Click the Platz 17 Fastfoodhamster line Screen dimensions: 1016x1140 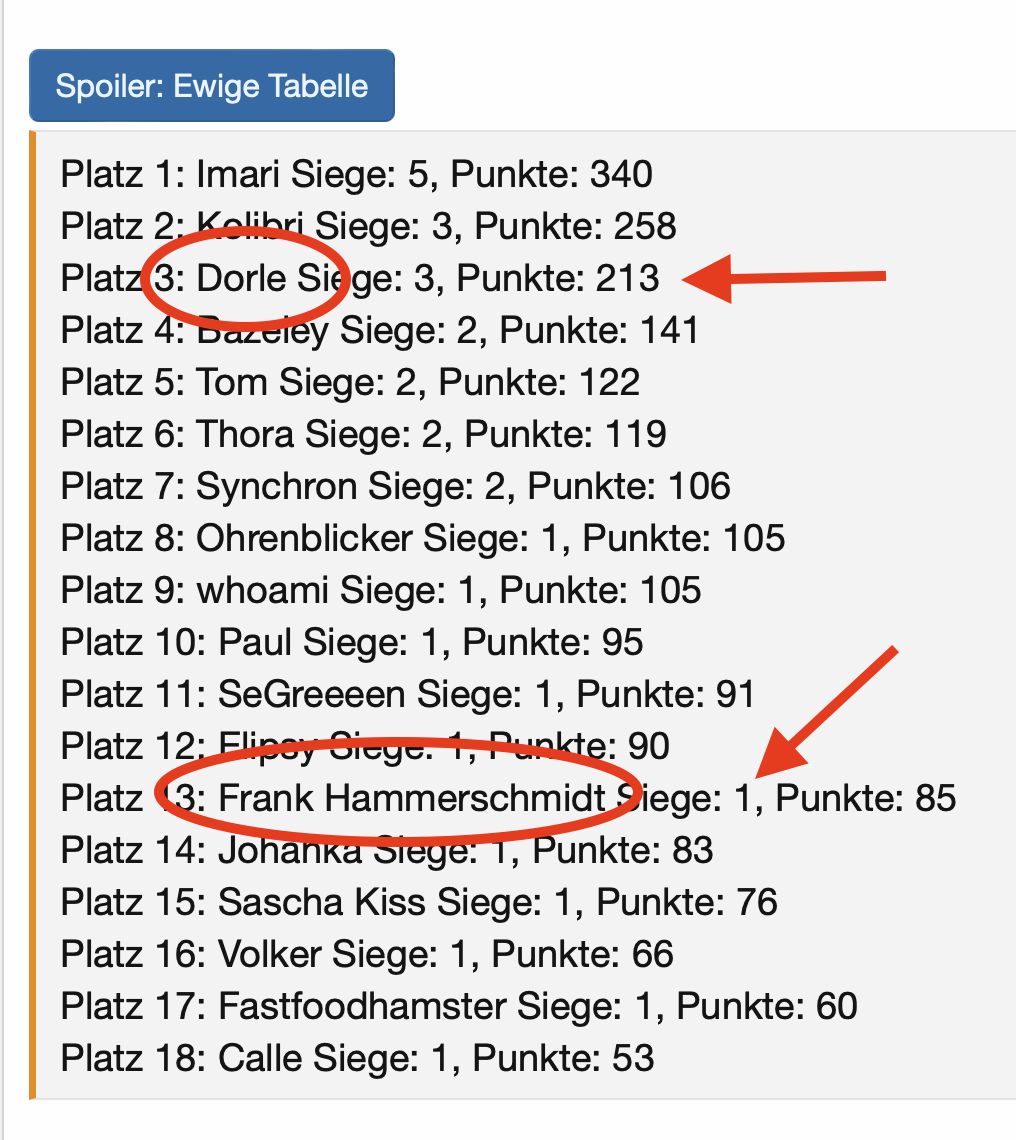(x=458, y=1006)
